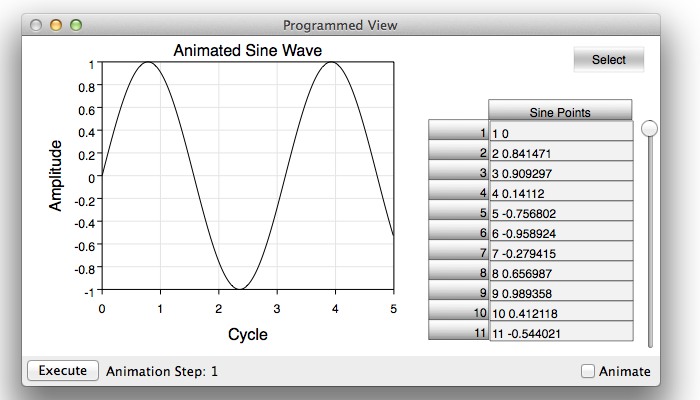This screenshot has width=700, height=400.
Task: Select row header 11 in table
Action: pos(458,330)
